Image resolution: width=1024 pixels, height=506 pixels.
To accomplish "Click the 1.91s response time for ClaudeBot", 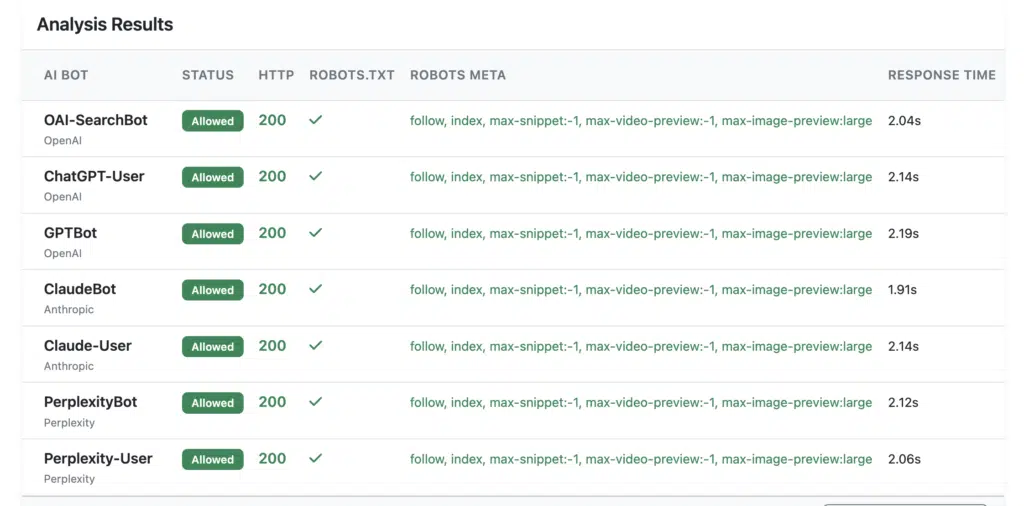I will pos(902,289).
